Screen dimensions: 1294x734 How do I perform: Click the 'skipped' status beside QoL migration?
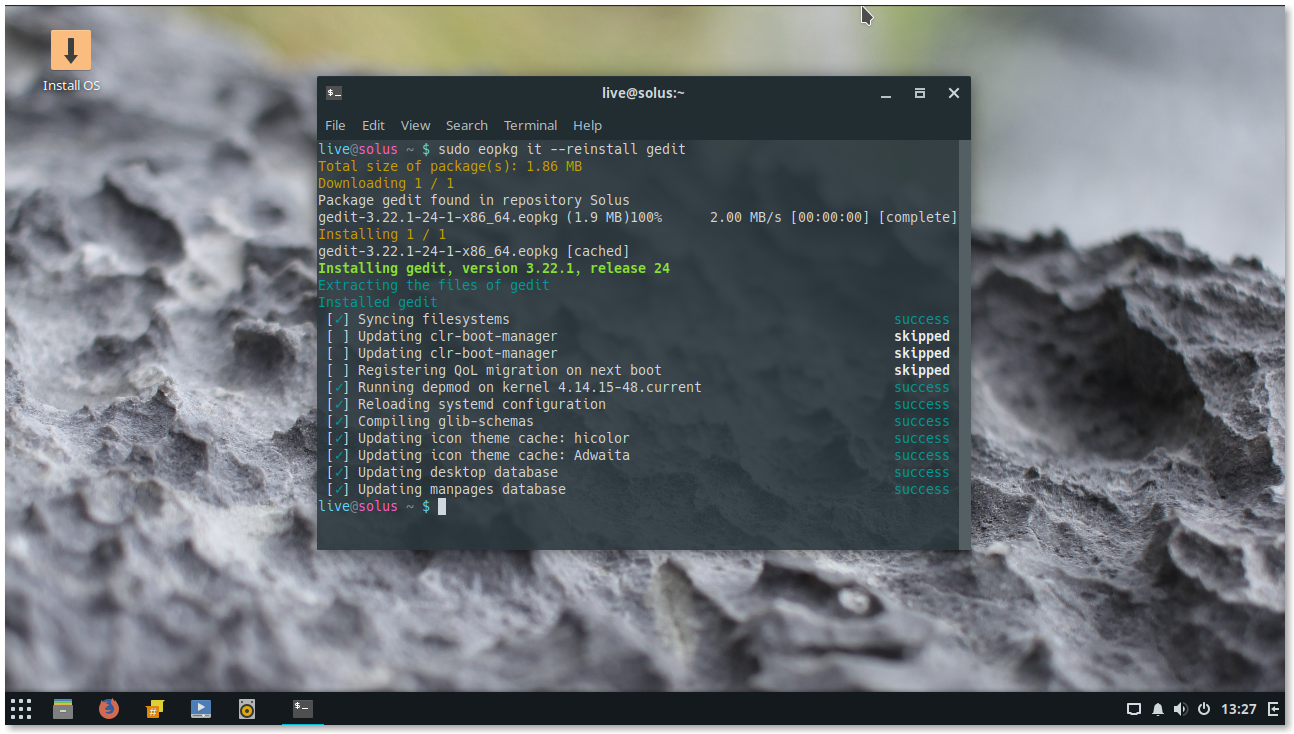922,370
